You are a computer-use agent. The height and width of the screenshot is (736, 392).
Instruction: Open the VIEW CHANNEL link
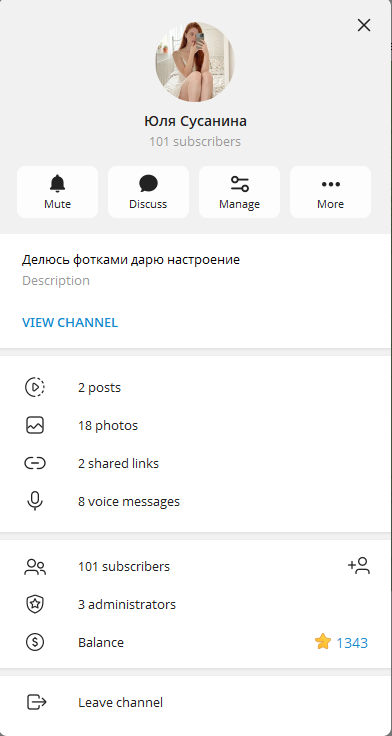click(70, 322)
